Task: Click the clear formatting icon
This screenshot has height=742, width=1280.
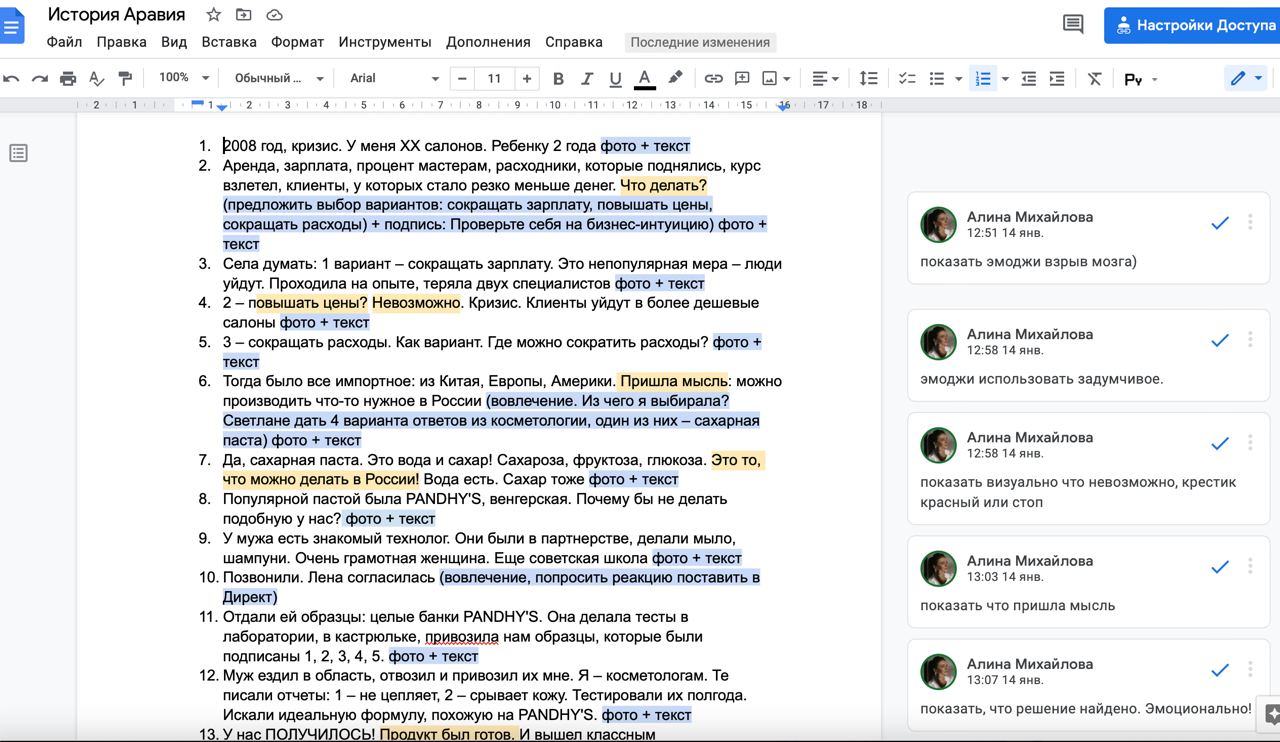Action: point(1094,78)
